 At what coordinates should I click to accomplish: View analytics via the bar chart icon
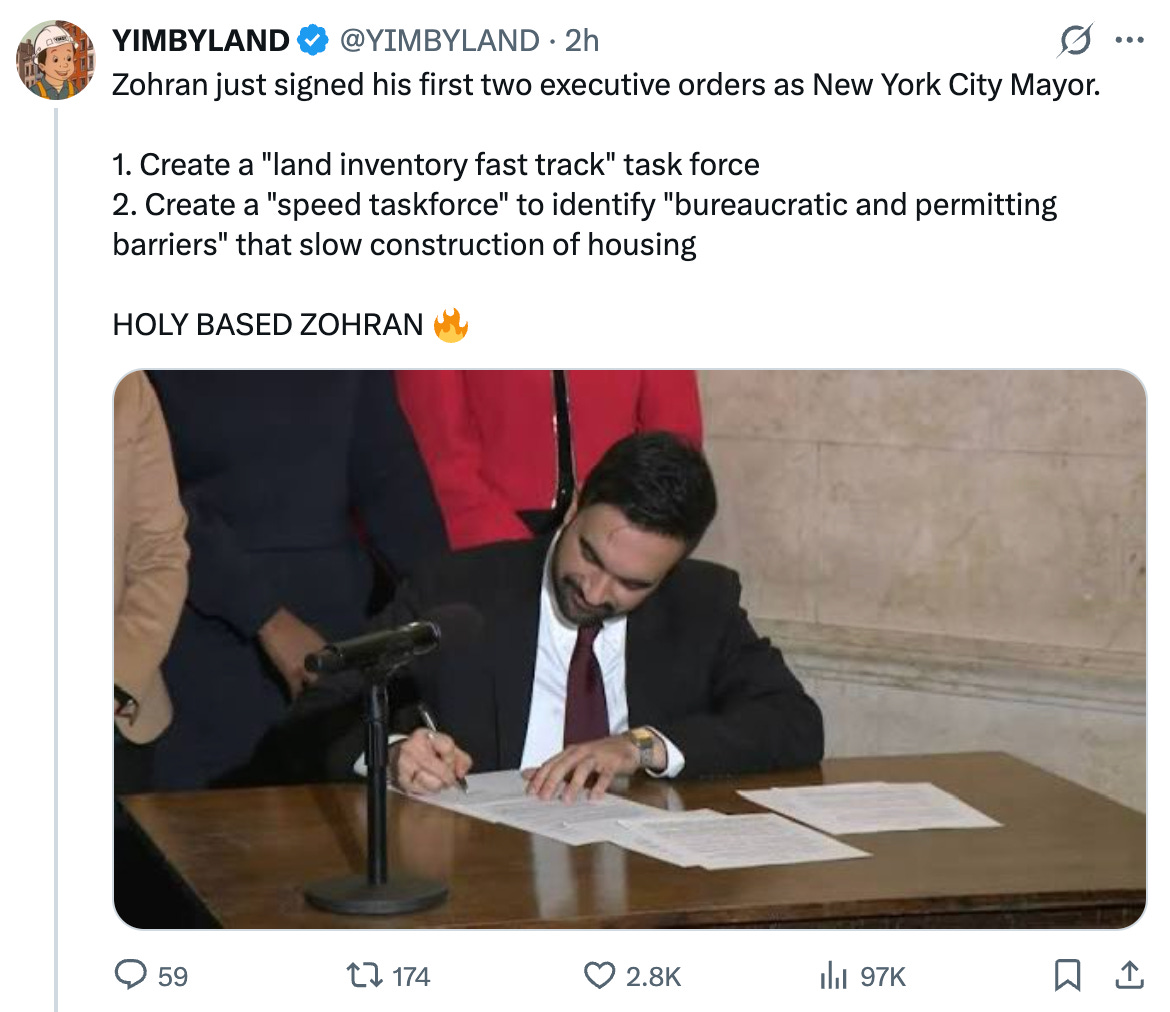click(x=833, y=975)
